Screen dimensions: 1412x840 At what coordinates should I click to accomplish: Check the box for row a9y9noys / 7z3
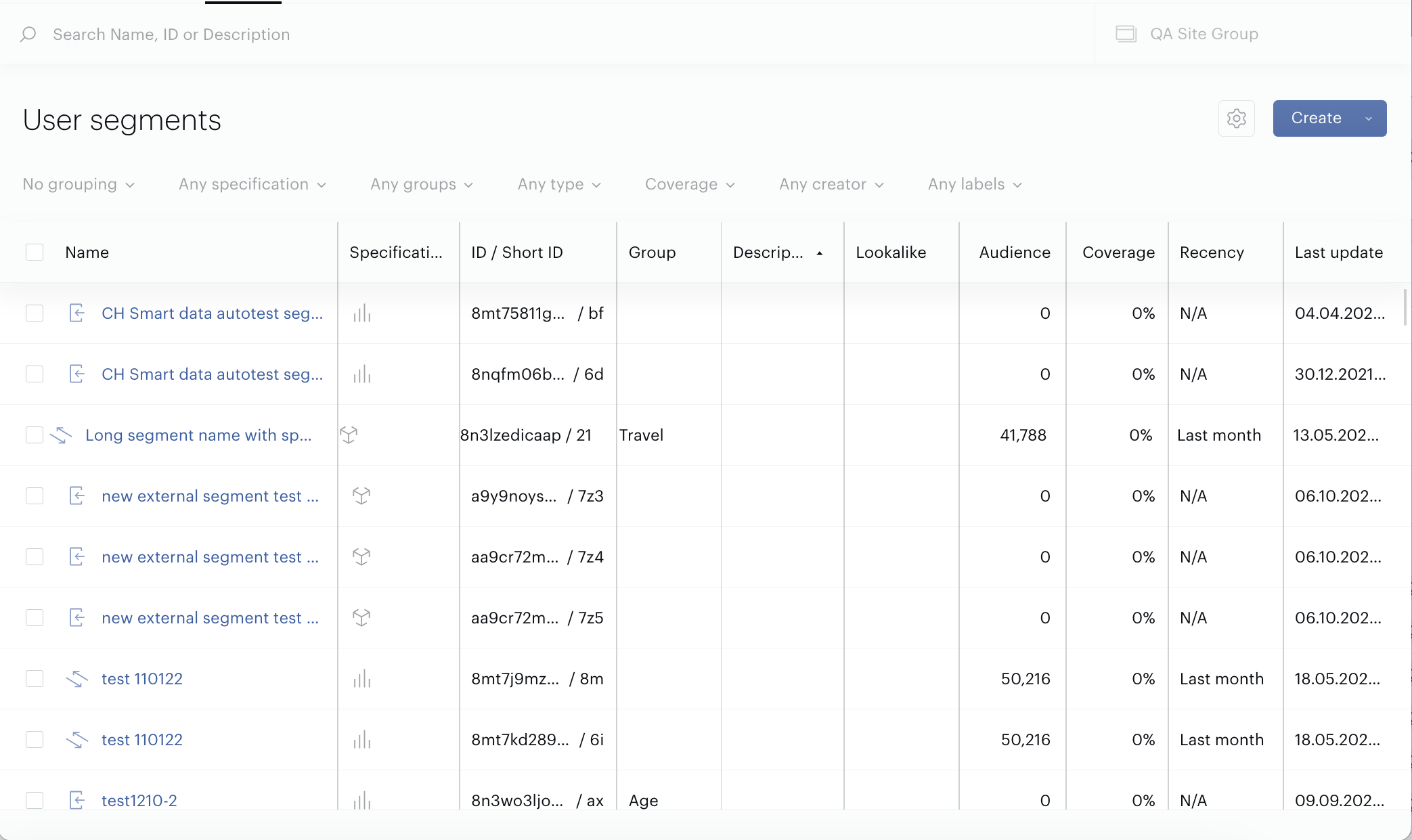(35, 496)
